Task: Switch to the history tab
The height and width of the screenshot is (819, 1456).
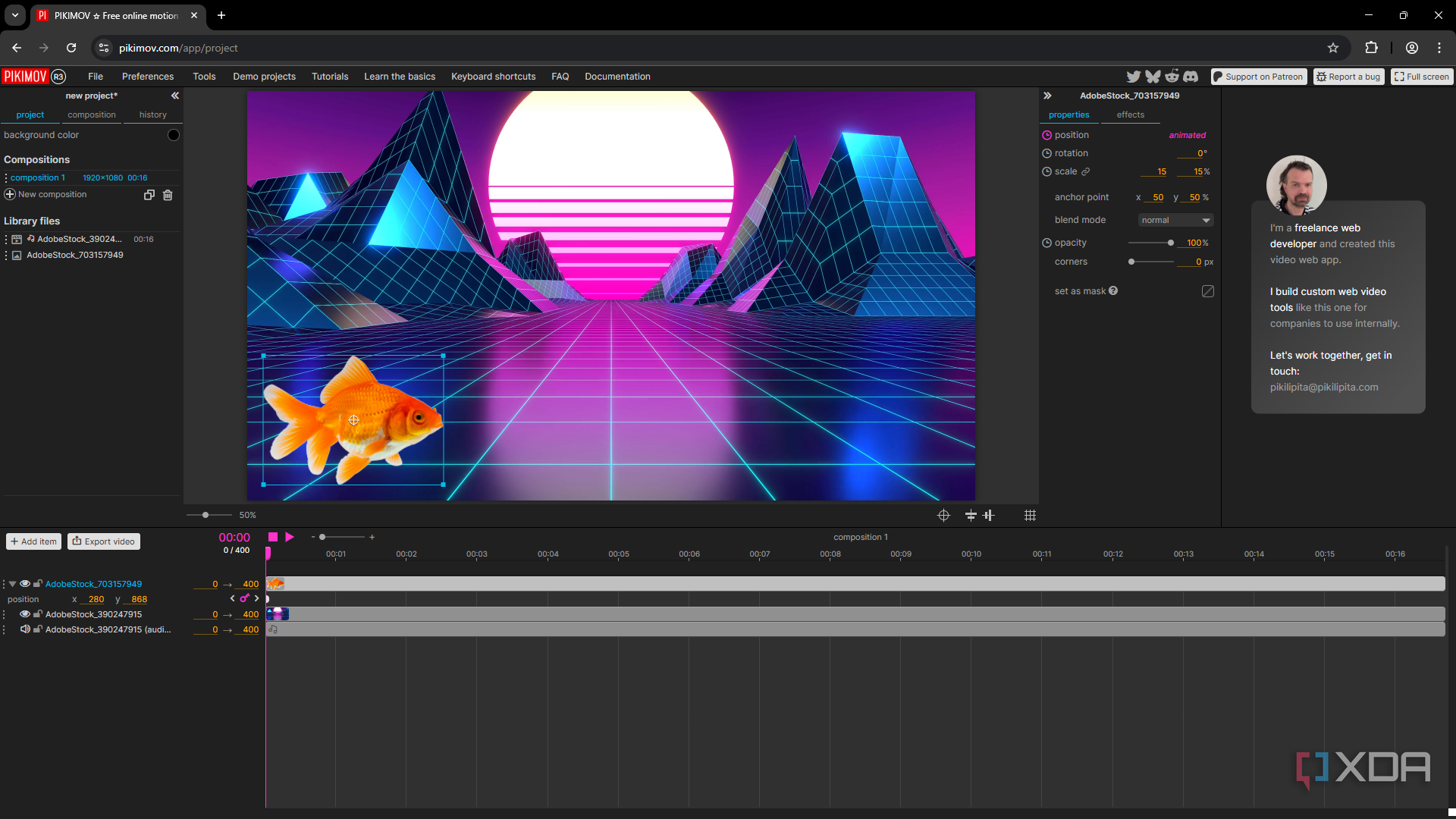Action: tap(152, 115)
